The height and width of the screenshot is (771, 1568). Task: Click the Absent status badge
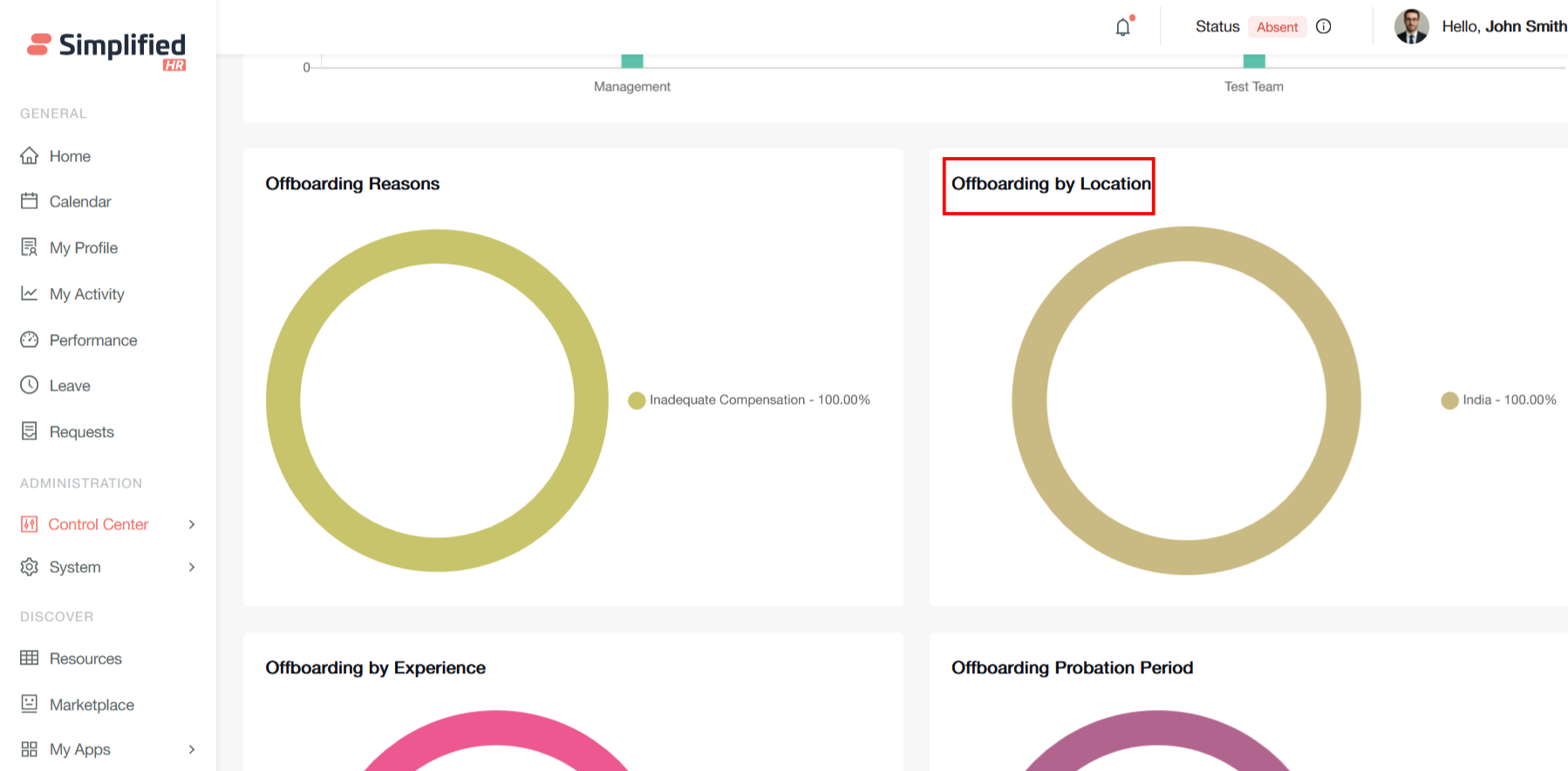pyautogui.click(x=1277, y=27)
